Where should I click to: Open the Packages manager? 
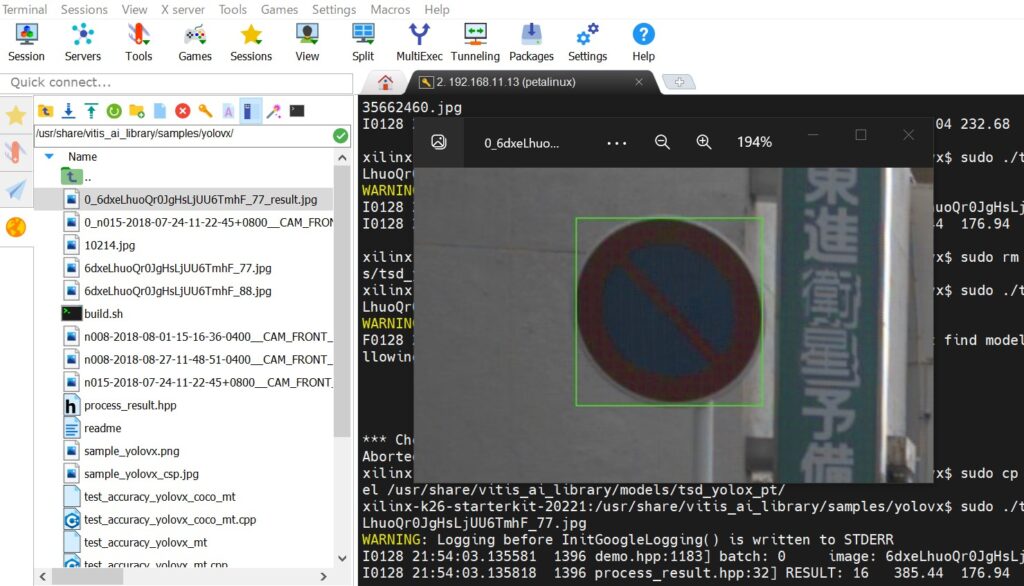pos(531,40)
